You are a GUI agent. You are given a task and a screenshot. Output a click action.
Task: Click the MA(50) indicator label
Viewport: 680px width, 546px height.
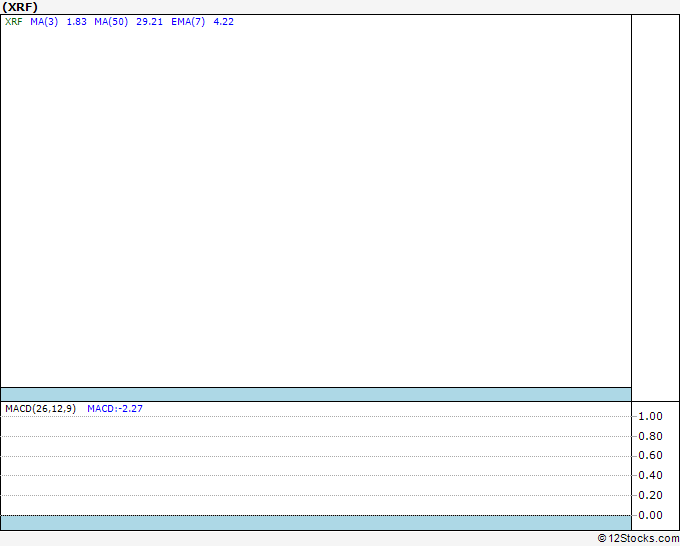click(111, 22)
